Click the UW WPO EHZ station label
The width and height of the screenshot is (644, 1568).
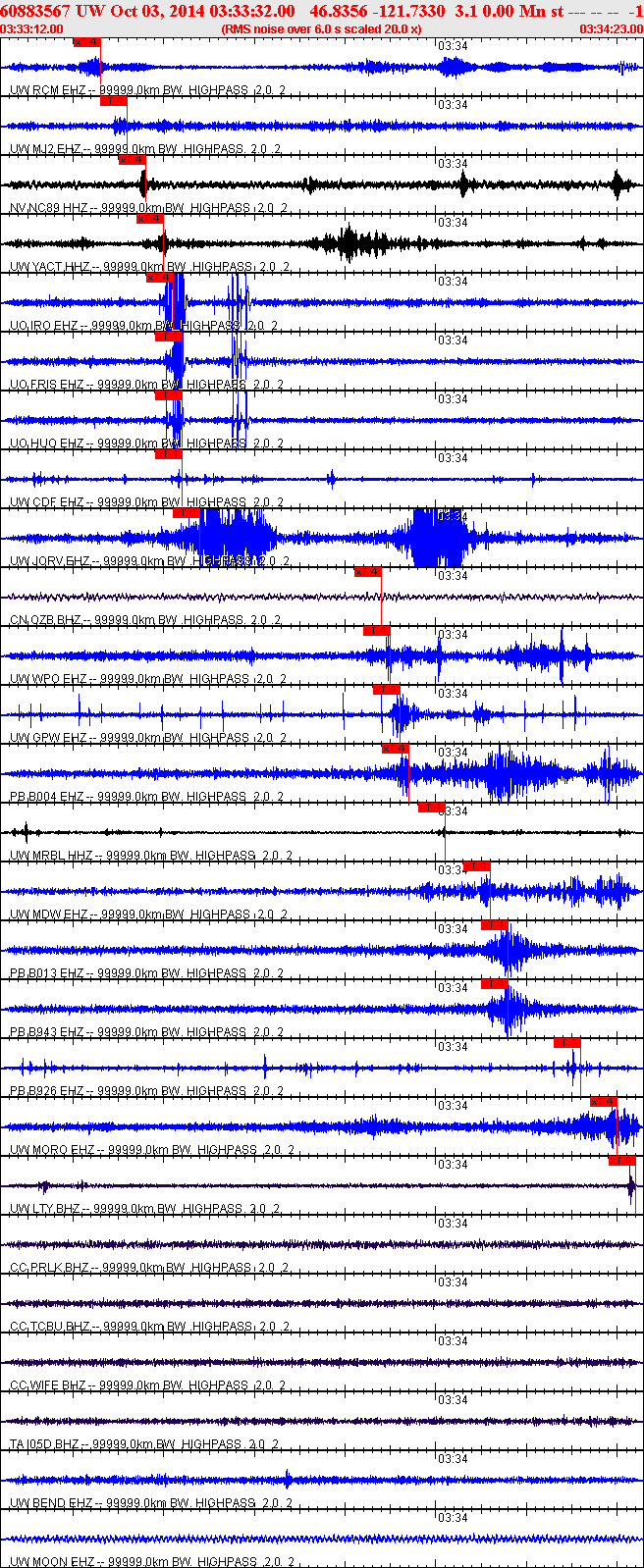(148, 679)
